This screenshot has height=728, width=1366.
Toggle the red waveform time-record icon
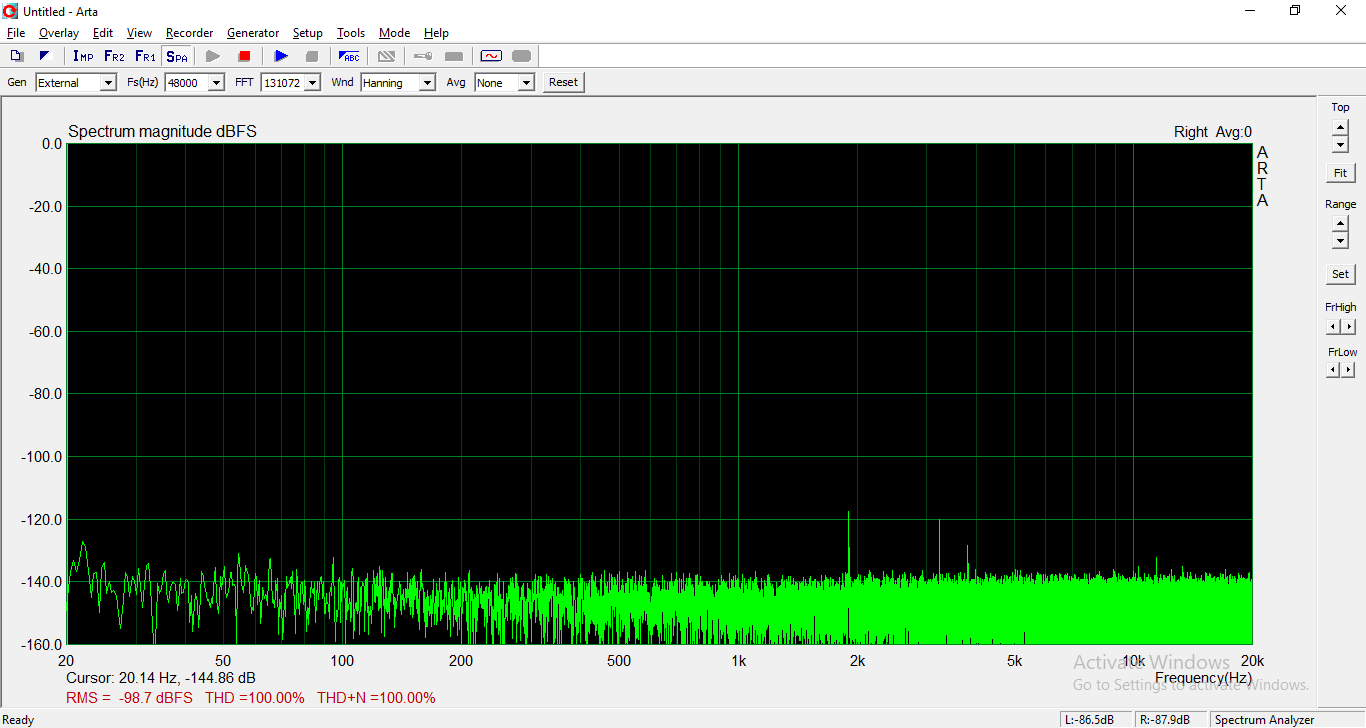[491, 56]
